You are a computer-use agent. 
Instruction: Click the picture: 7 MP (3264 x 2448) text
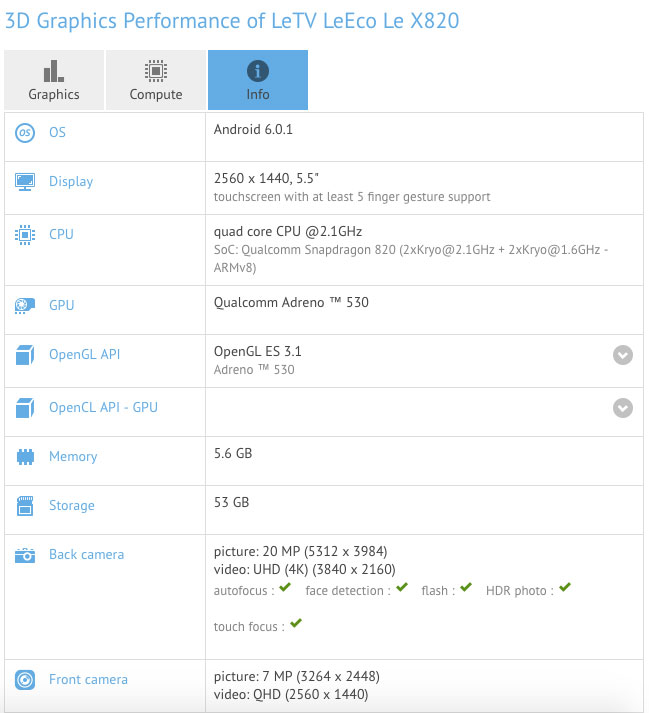tap(297, 677)
